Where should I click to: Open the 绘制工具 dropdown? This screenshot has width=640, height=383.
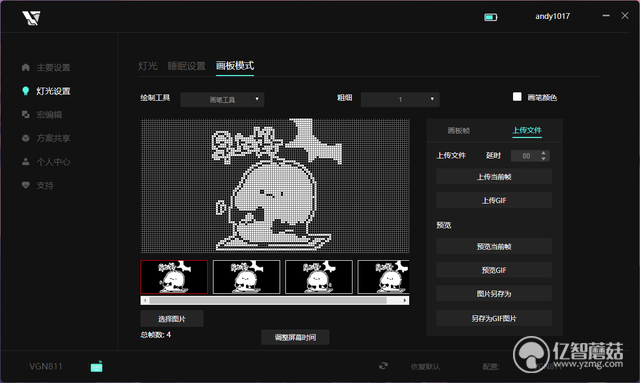222,99
